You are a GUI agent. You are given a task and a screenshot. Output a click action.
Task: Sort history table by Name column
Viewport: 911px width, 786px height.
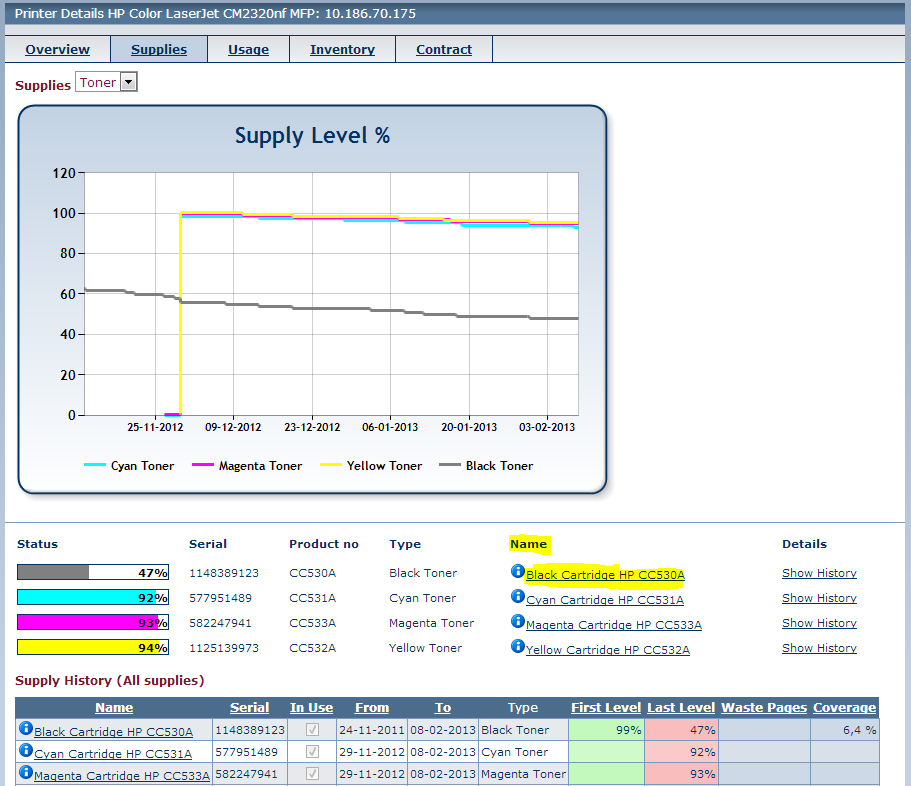(x=114, y=708)
